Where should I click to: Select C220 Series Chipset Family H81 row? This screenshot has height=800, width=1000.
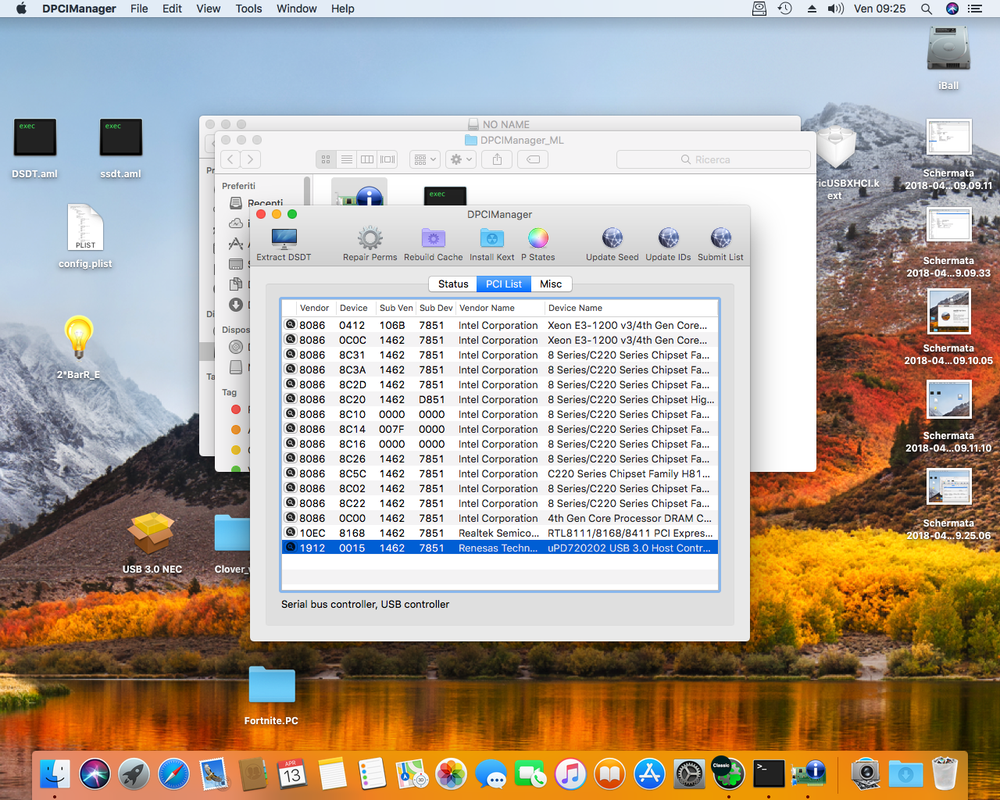click(x=500, y=473)
